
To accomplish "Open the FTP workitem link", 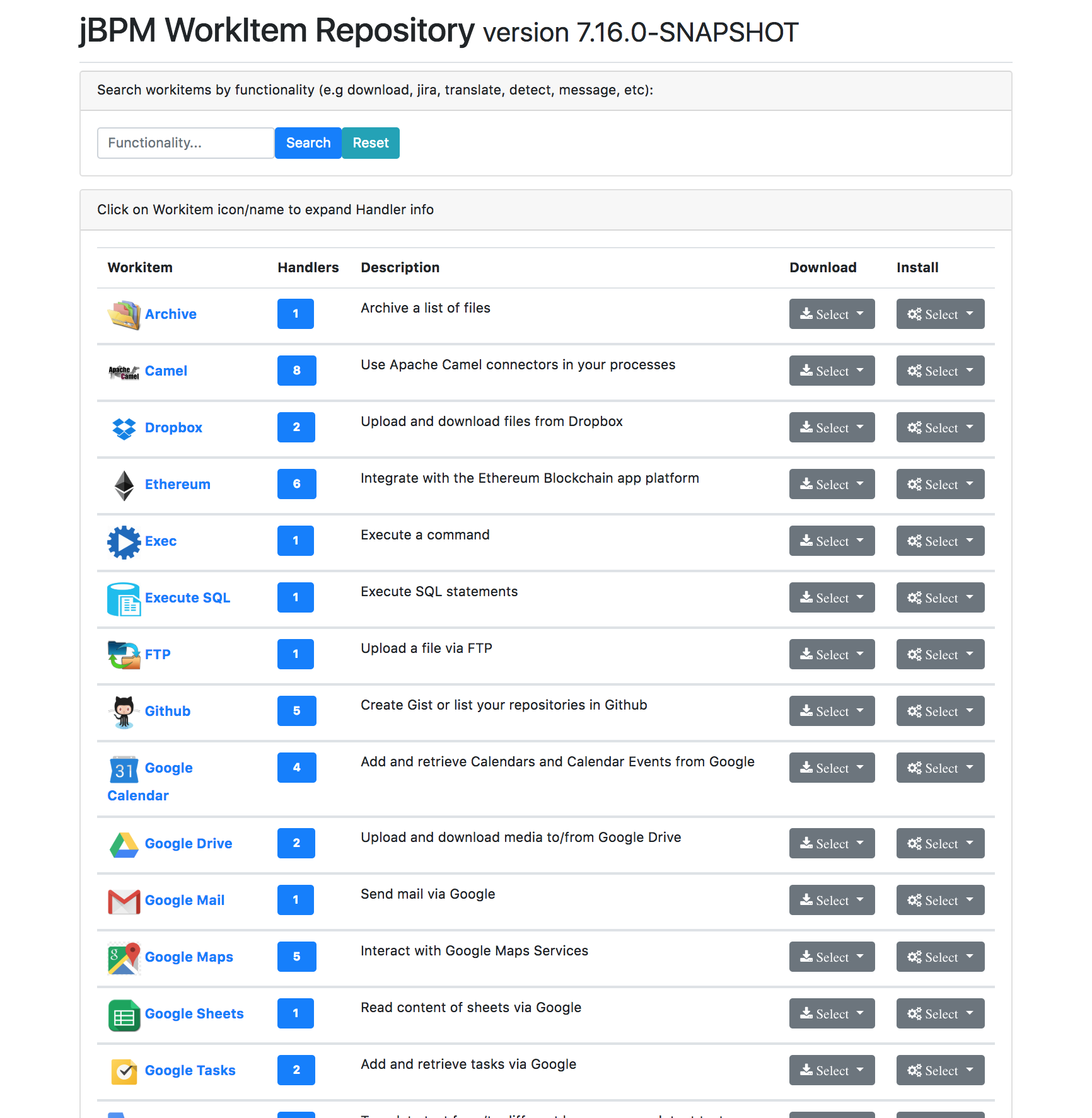I will (158, 654).
